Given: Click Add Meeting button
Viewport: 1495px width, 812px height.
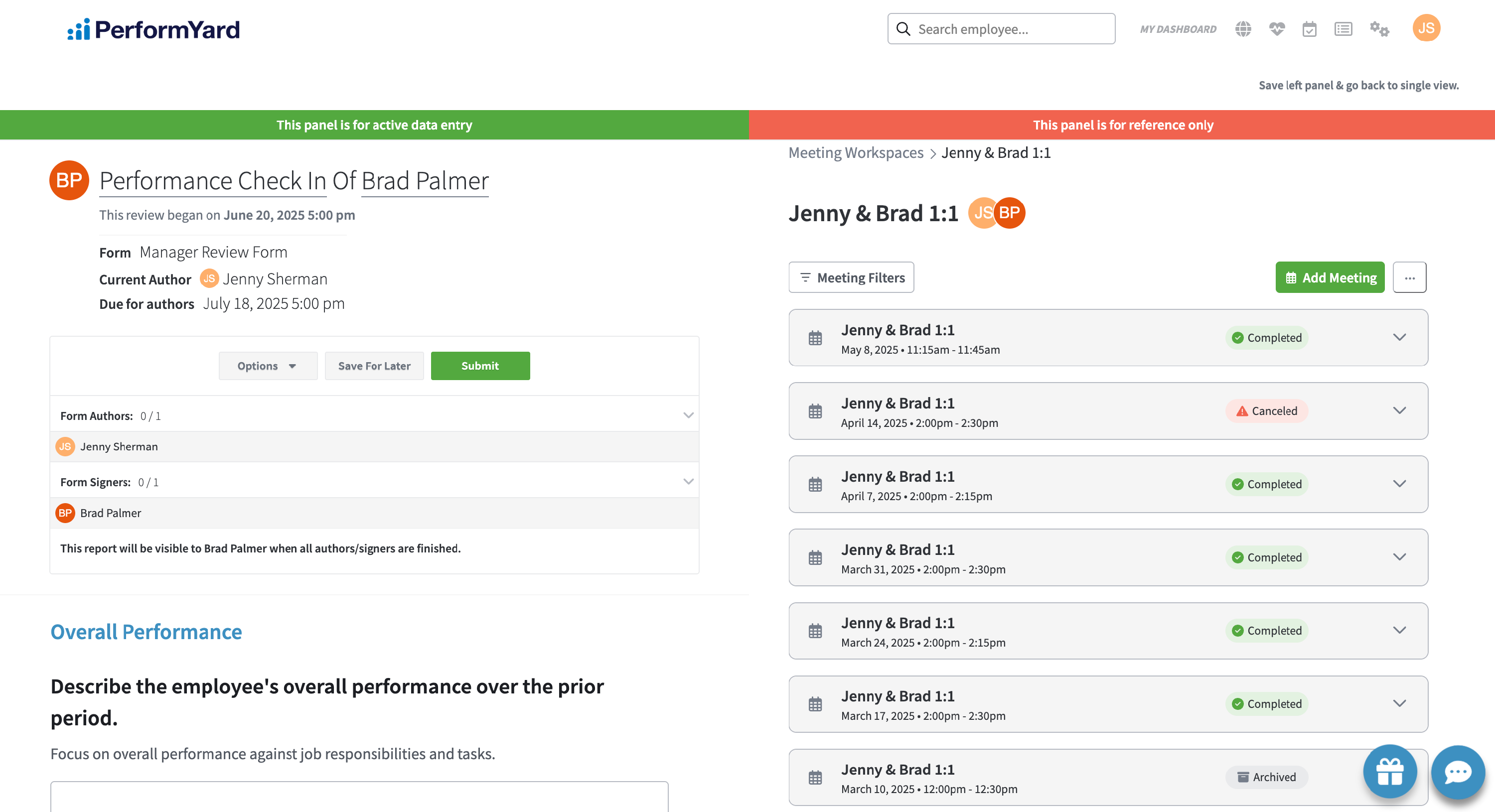Looking at the screenshot, I should [1330, 278].
